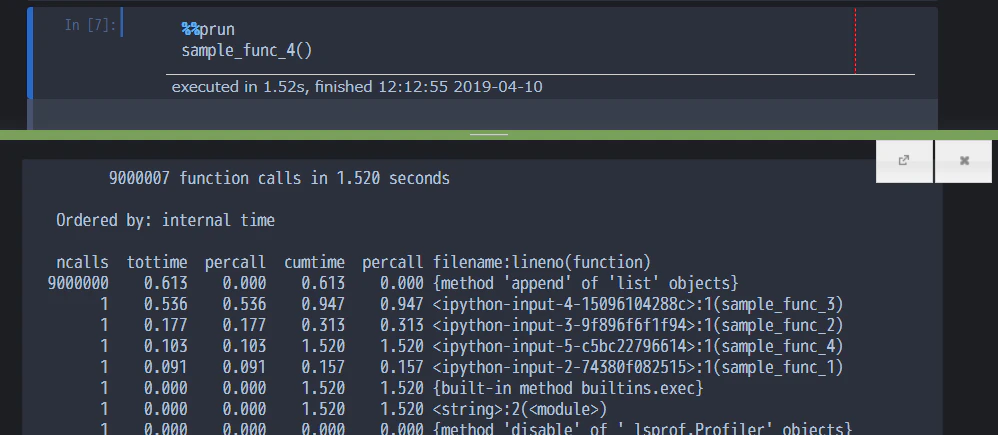Click the 'disable' of Profiler row
Viewport: 998px width, 435px height.
pyautogui.click(x=642, y=429)
